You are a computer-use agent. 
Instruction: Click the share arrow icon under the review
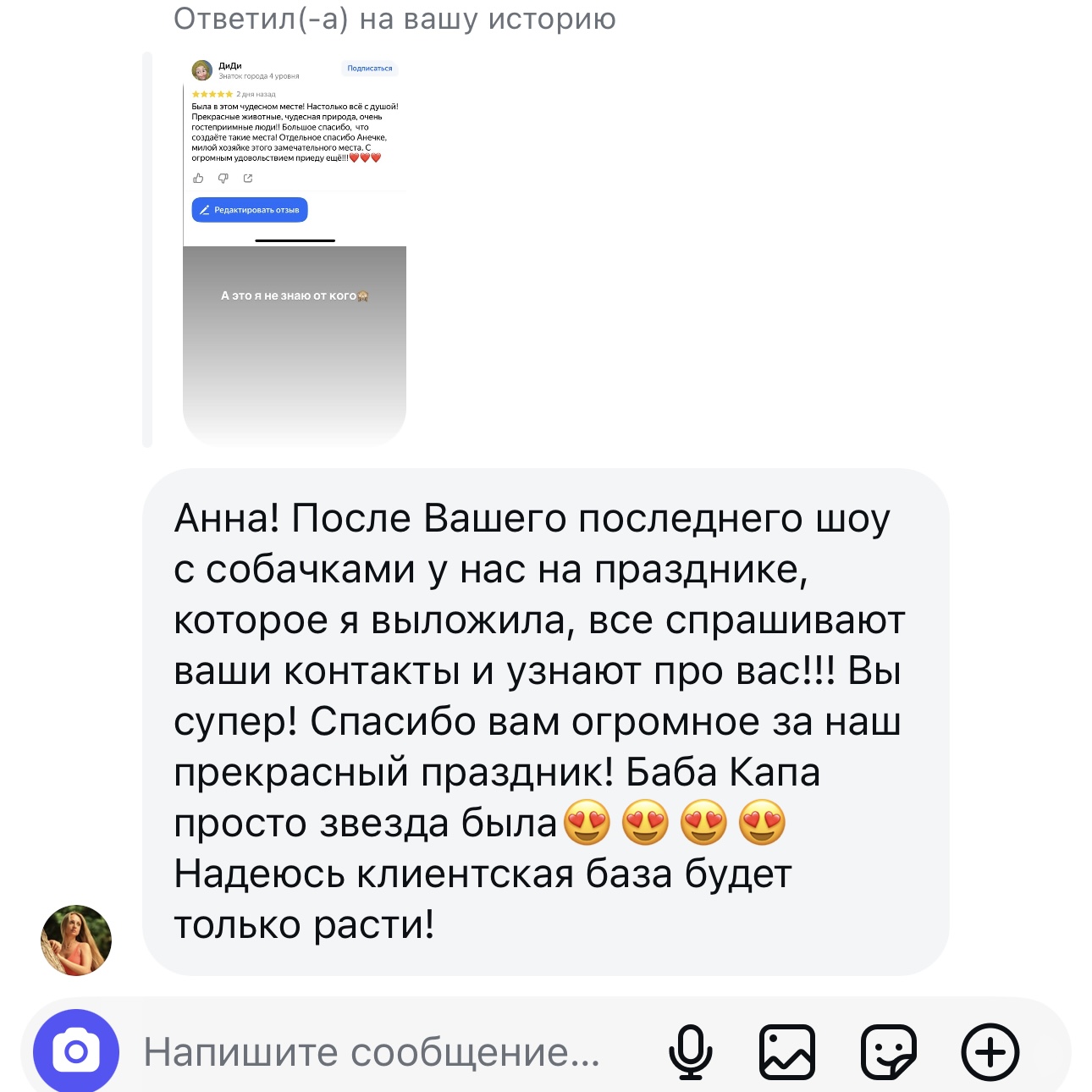click(x=248, y=178)
